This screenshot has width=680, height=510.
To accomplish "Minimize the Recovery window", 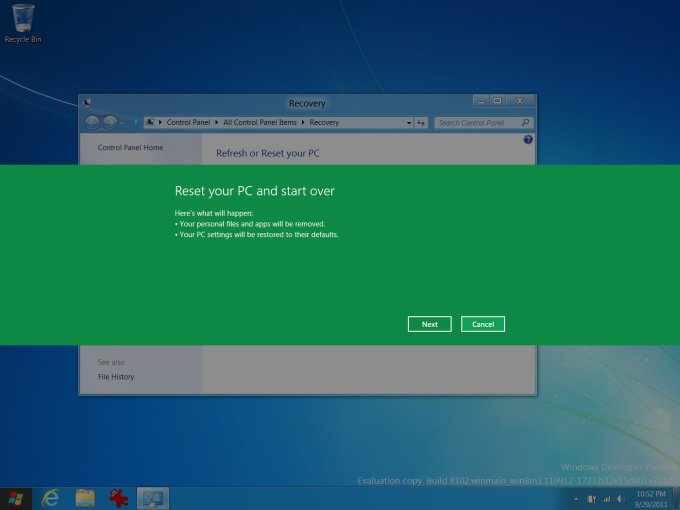I will tap(481, 101).
